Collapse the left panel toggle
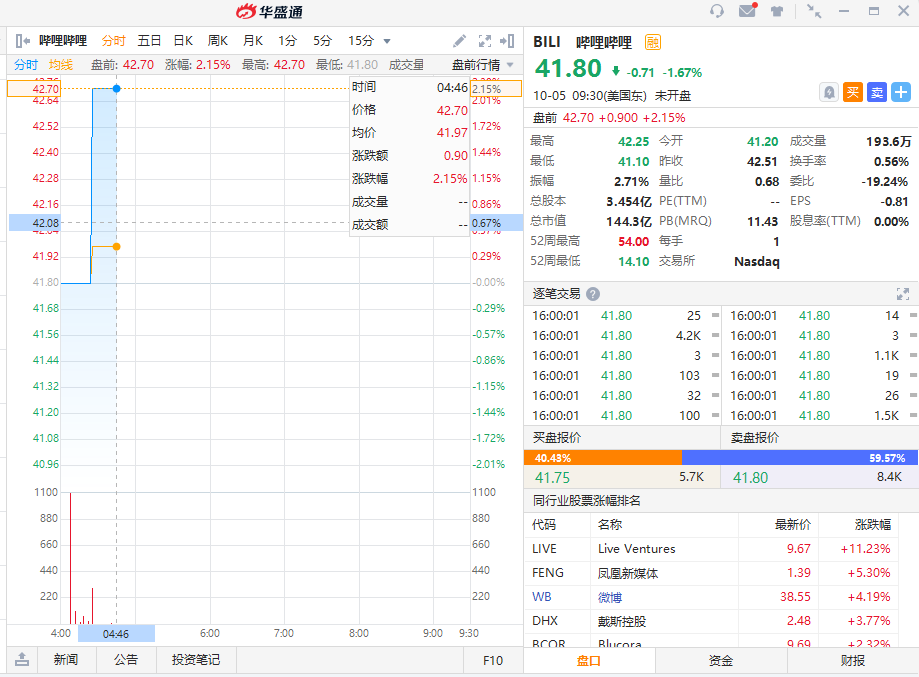 click(x=22, y=41)
